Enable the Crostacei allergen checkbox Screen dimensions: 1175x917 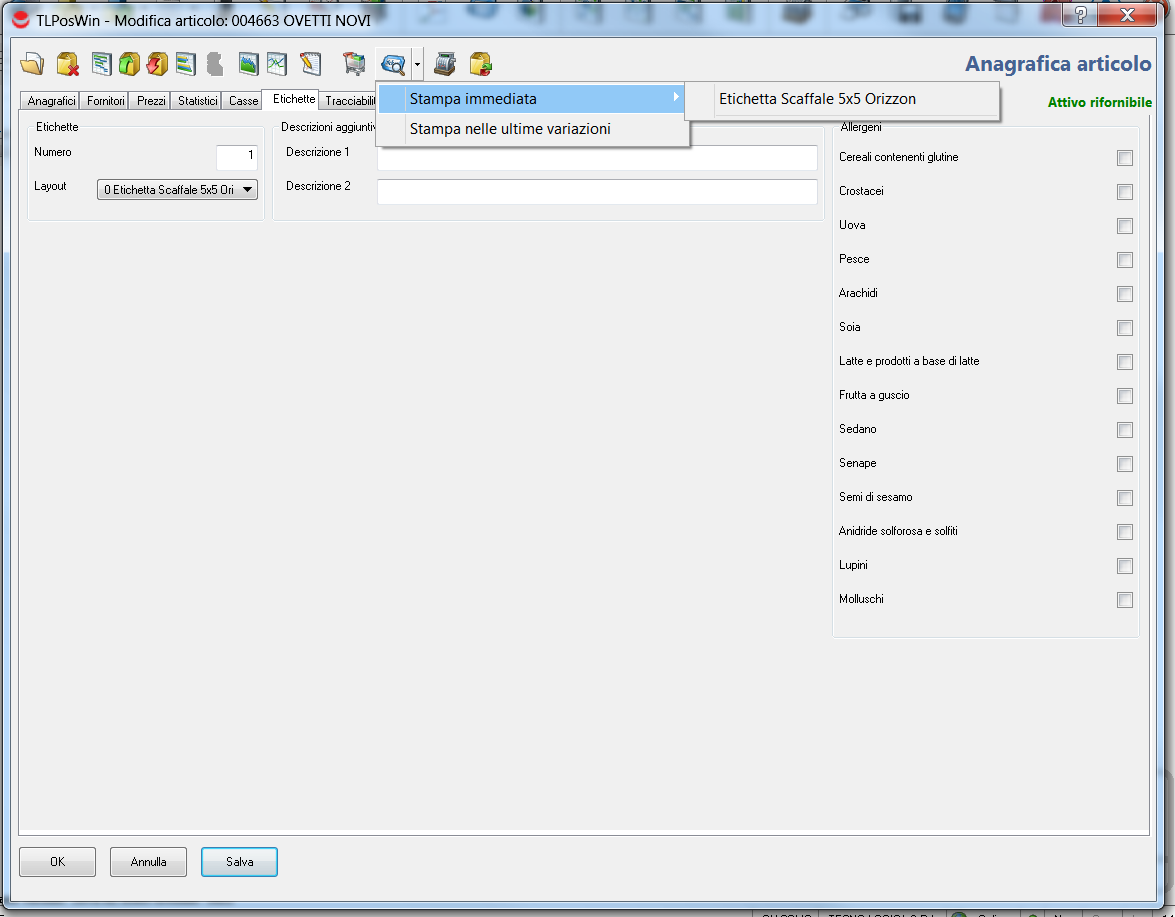(x=1125, y=192)
